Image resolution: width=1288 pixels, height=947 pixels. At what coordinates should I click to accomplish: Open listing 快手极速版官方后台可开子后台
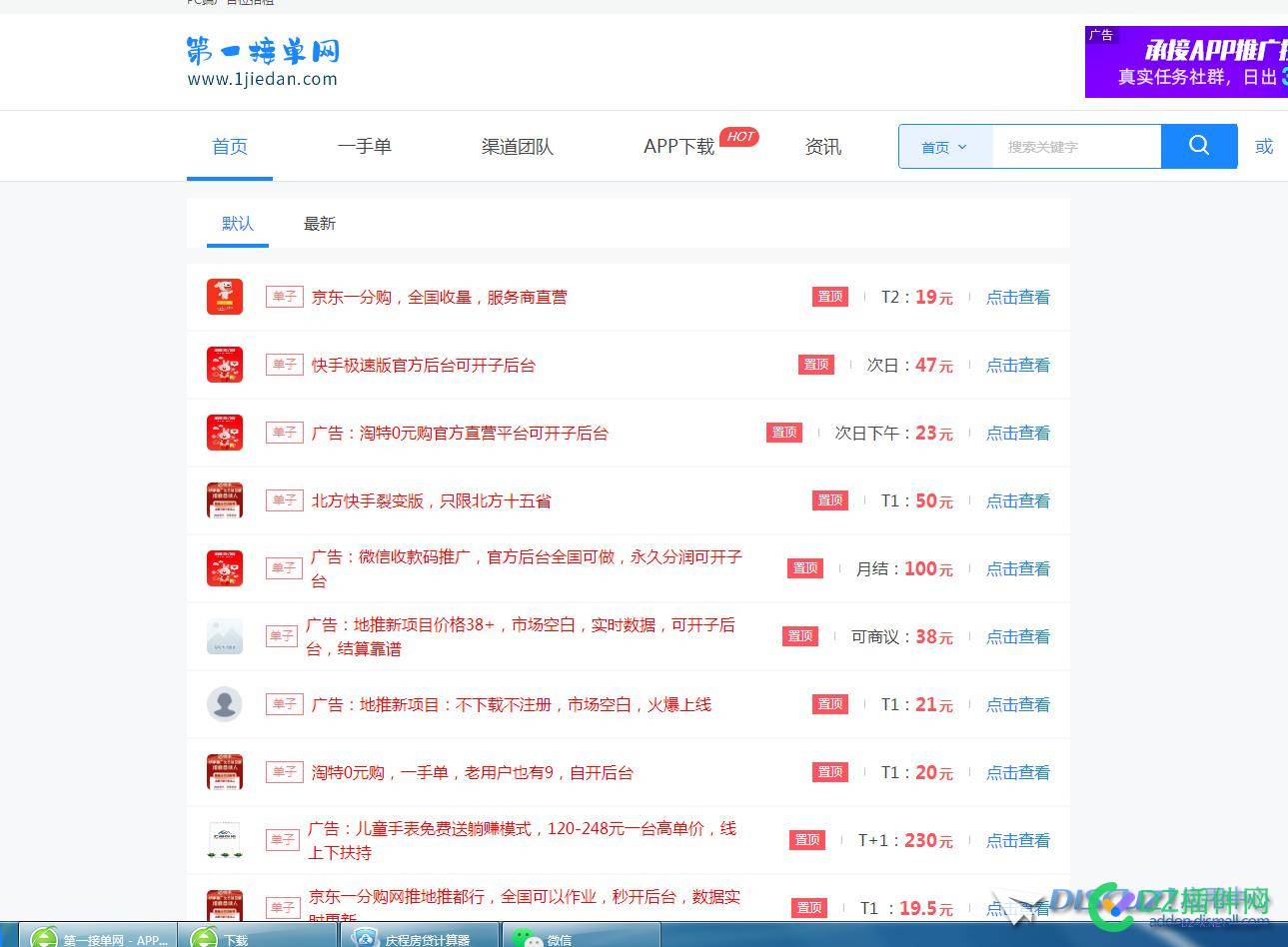pos(424,365)
